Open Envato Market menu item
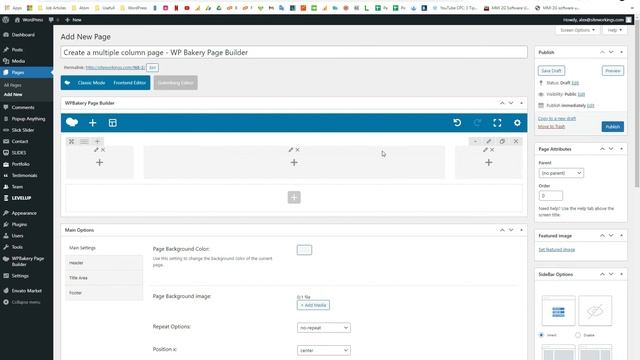The height and width of the screenshot is (360, 640). pos(26,291)
